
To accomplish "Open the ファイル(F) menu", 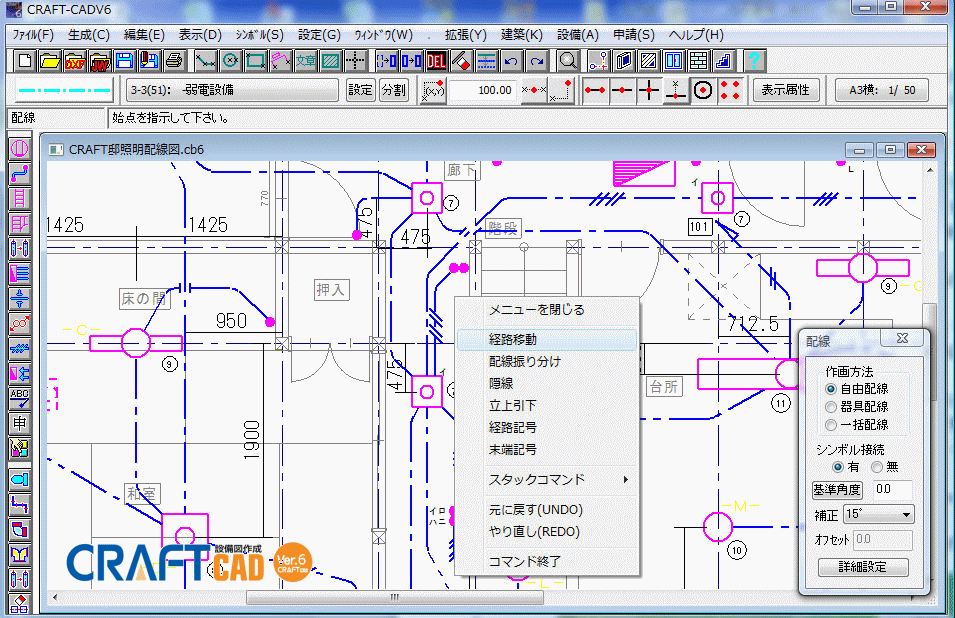I will point(33,35).
